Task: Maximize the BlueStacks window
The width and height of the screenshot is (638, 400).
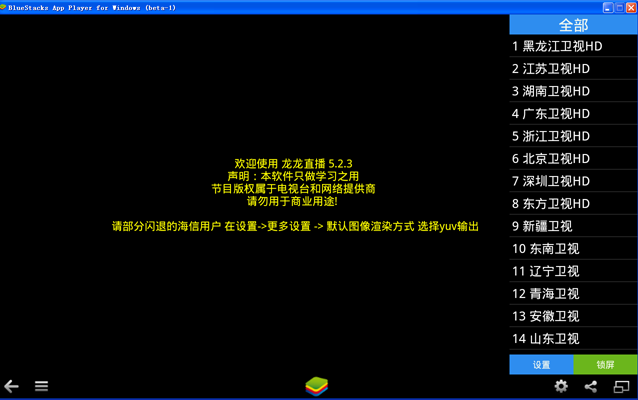Action: (x=620, y=8)
